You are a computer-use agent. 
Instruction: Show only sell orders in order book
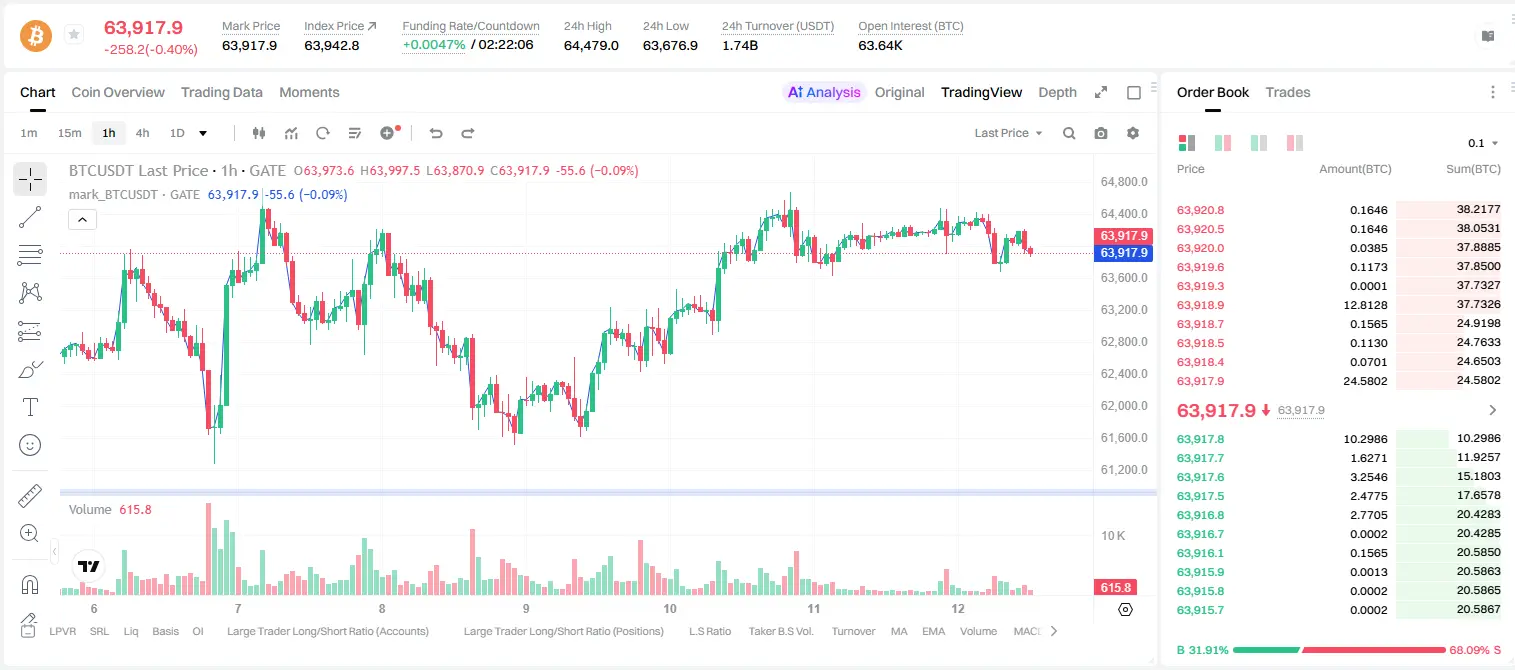(1294, 143)
